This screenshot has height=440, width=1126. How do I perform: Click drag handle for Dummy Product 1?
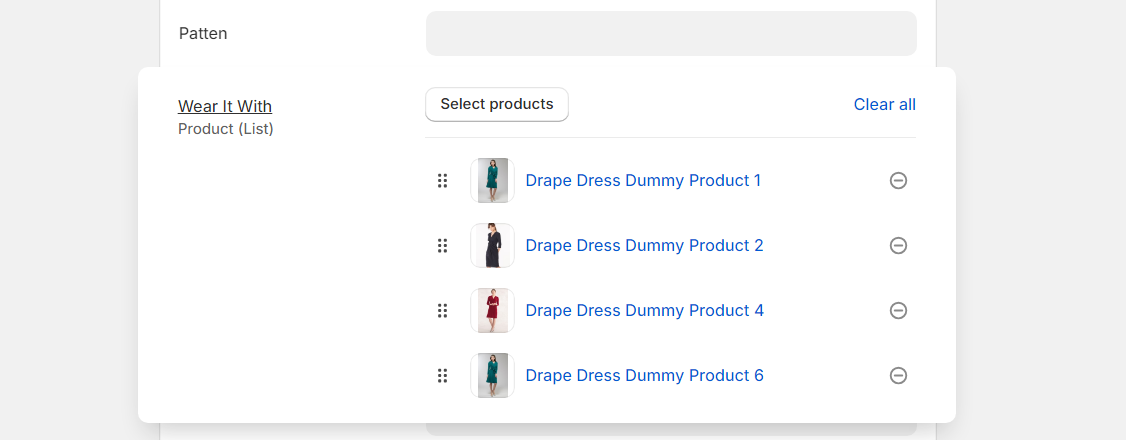442,180
